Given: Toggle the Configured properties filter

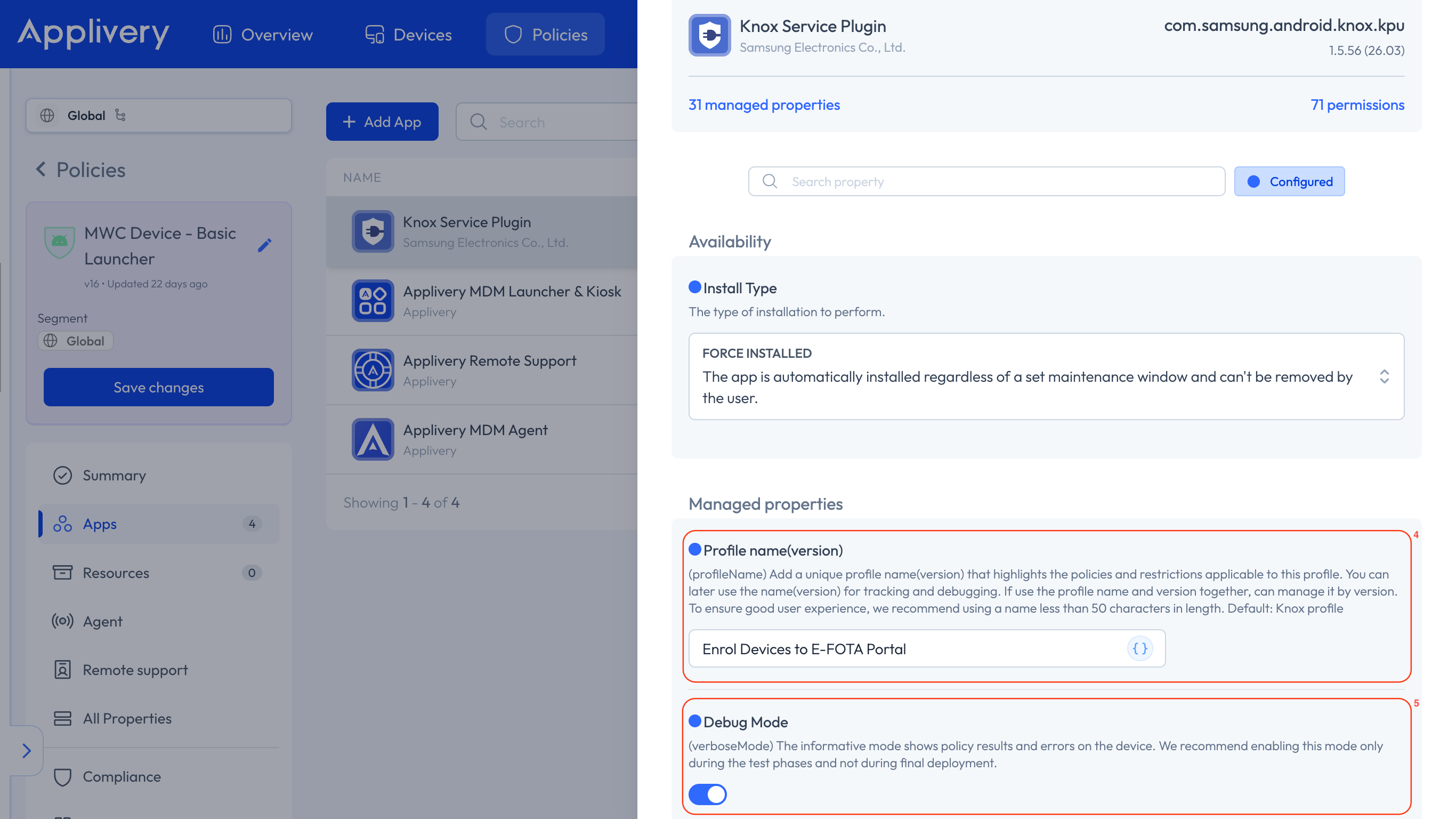Looking at the screenshot, I should pos(1289,181).
